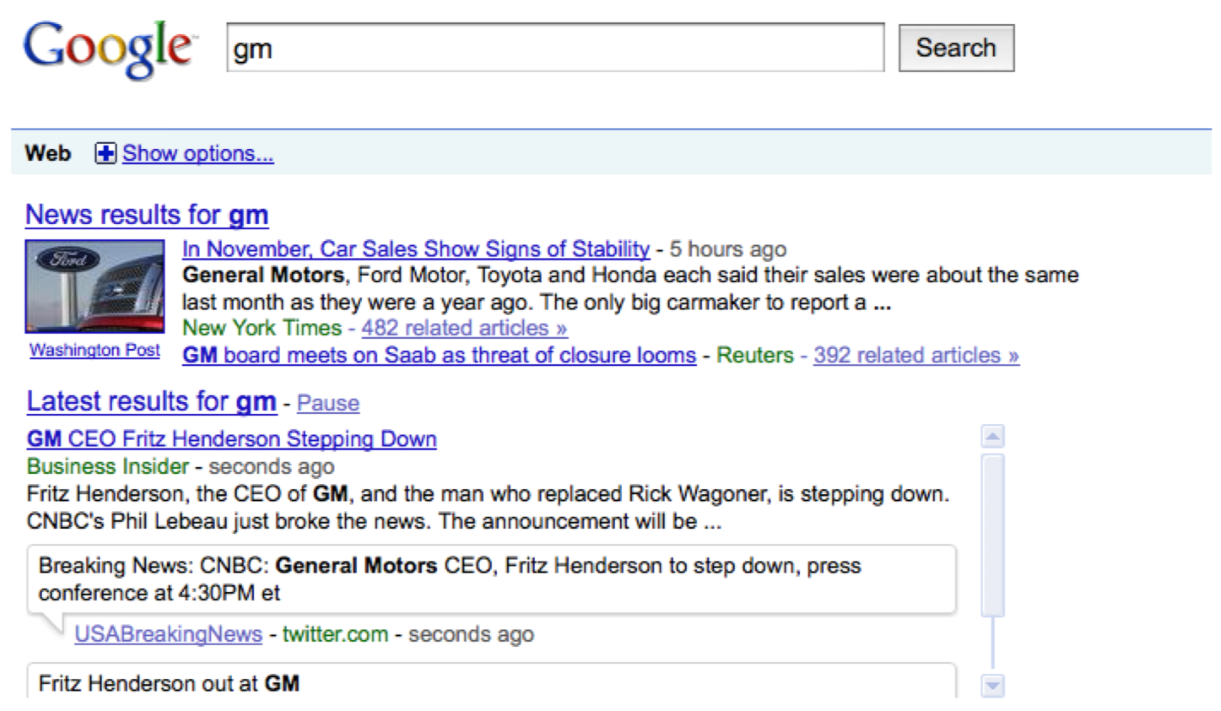This screenshot has width=1221, height=711.
Task: Open 'GM board meets on Saab' article
Action: click(439, 355)
